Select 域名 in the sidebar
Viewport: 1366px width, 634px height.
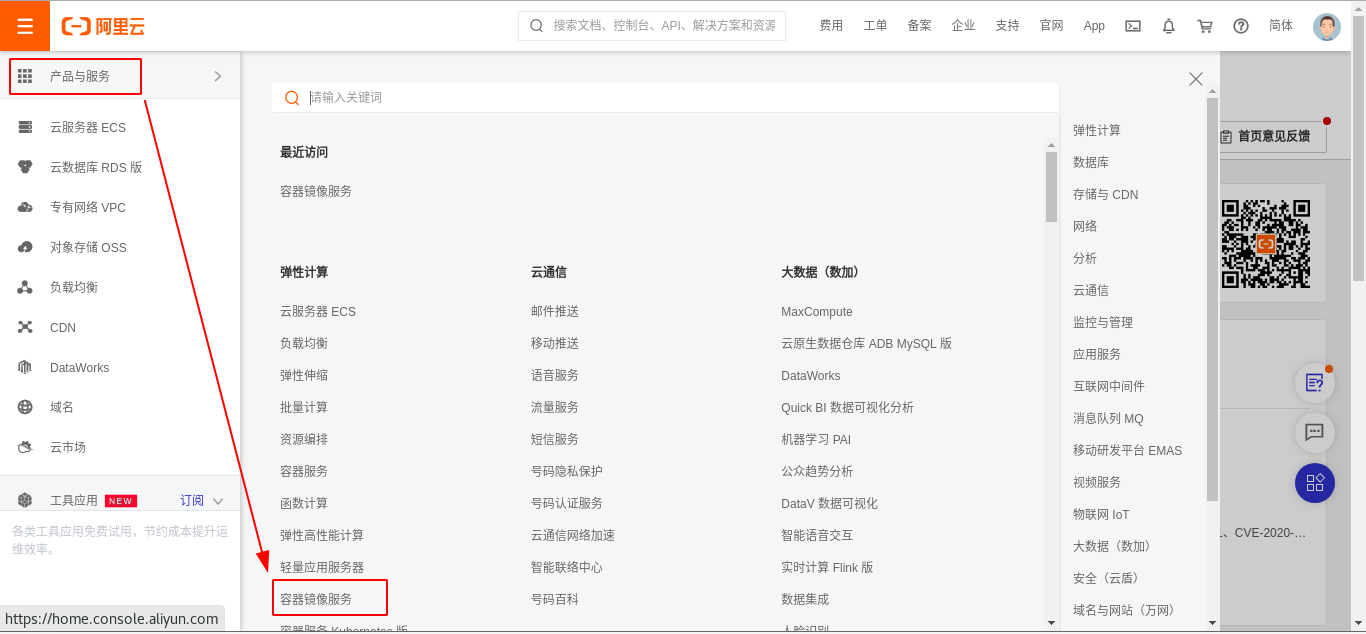[62, 407]
